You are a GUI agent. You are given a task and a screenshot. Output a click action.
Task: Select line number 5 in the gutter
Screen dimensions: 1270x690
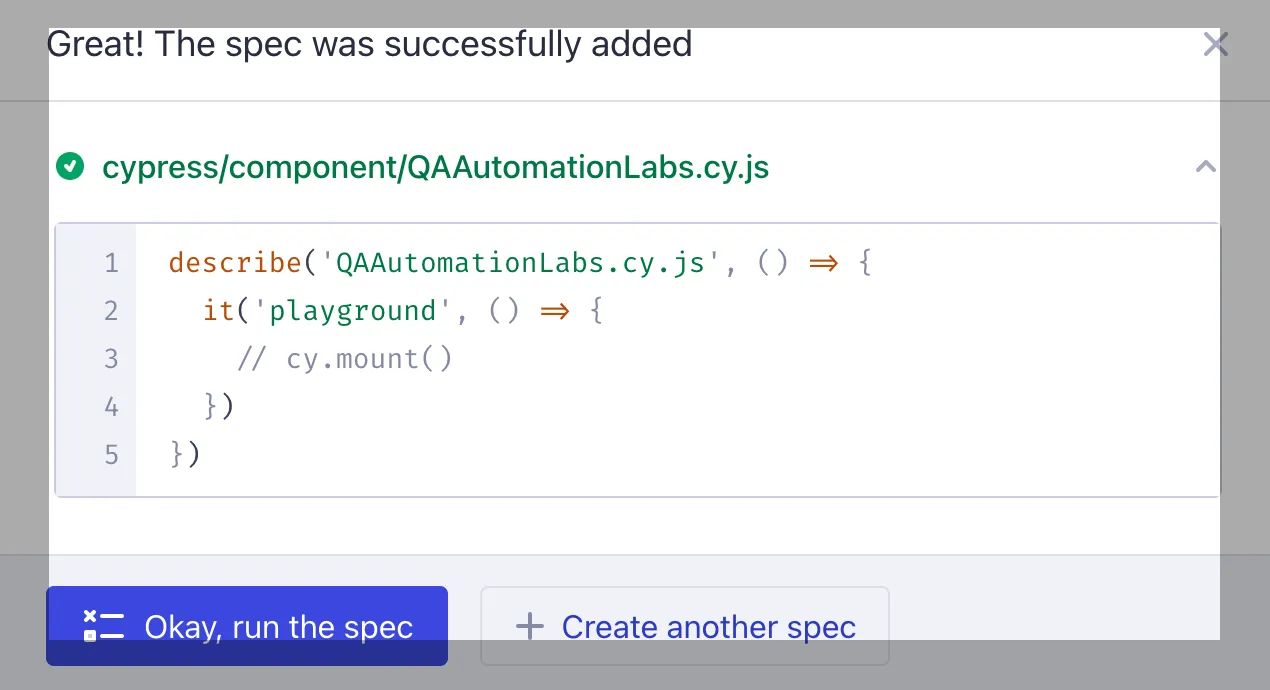(x=111, y=455)
